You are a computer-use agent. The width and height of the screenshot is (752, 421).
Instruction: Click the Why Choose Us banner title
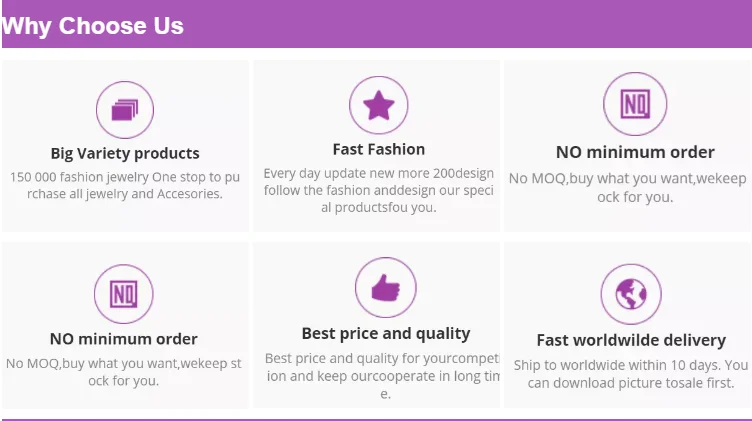coord(93,26)
